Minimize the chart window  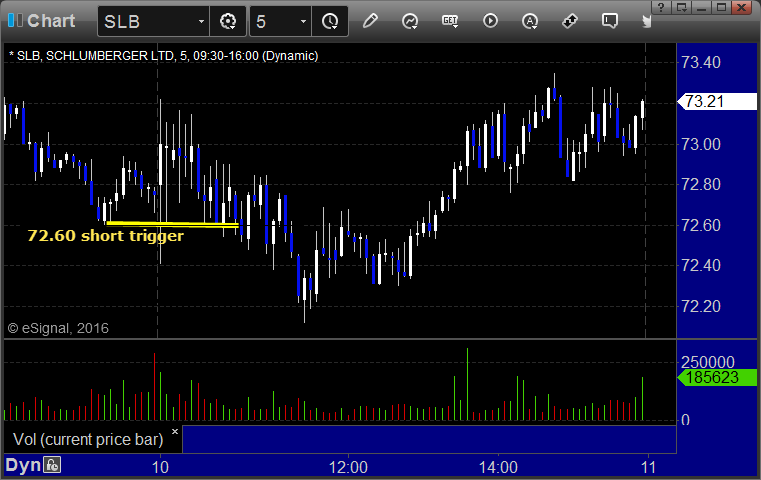[x=701, y=7]
